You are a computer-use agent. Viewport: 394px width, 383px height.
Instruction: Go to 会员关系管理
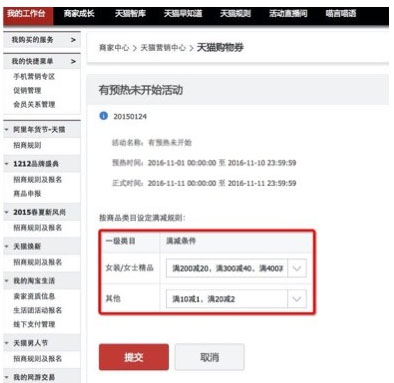point(34,105)
